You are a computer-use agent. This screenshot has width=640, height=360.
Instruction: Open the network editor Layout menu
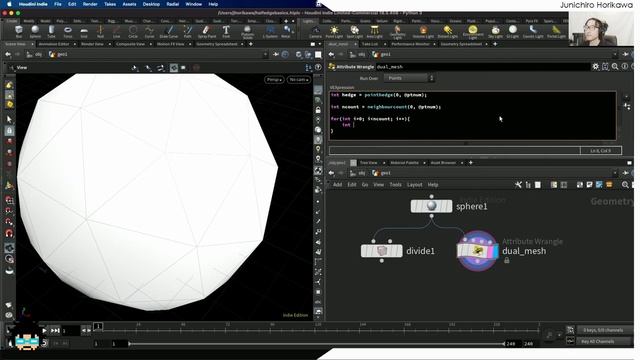pyautogui.click(x=414, y=185)
